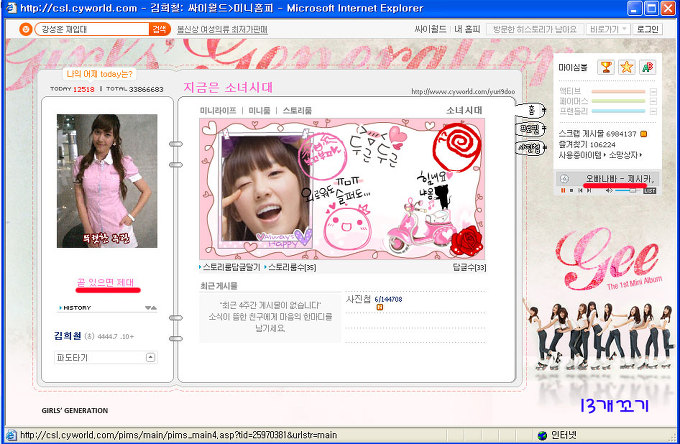This screenshot has height=444, width=680.
Task: Click the 방문한 히스토리가 남아요 box
Action: 534,29
